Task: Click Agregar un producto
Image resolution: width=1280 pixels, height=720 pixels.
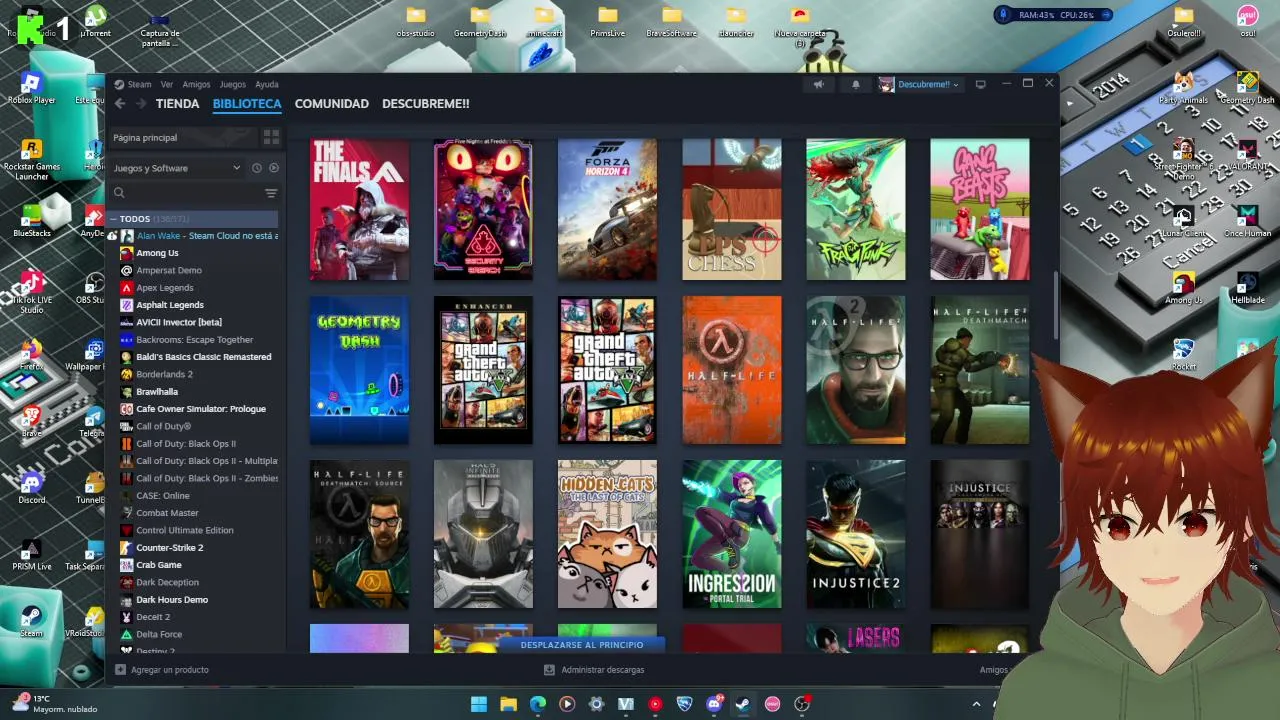Action: tap(162, 670)
